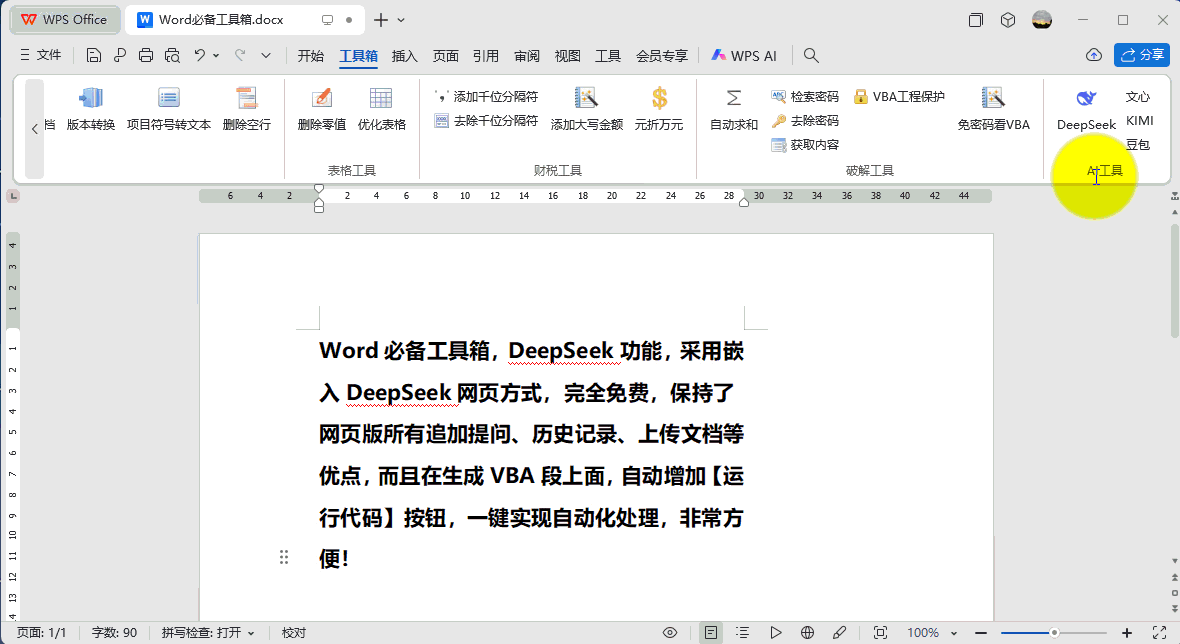Click the 分享 share button
The width and height of the screenshot is (1180, 644).
(x=1141, y=55)
